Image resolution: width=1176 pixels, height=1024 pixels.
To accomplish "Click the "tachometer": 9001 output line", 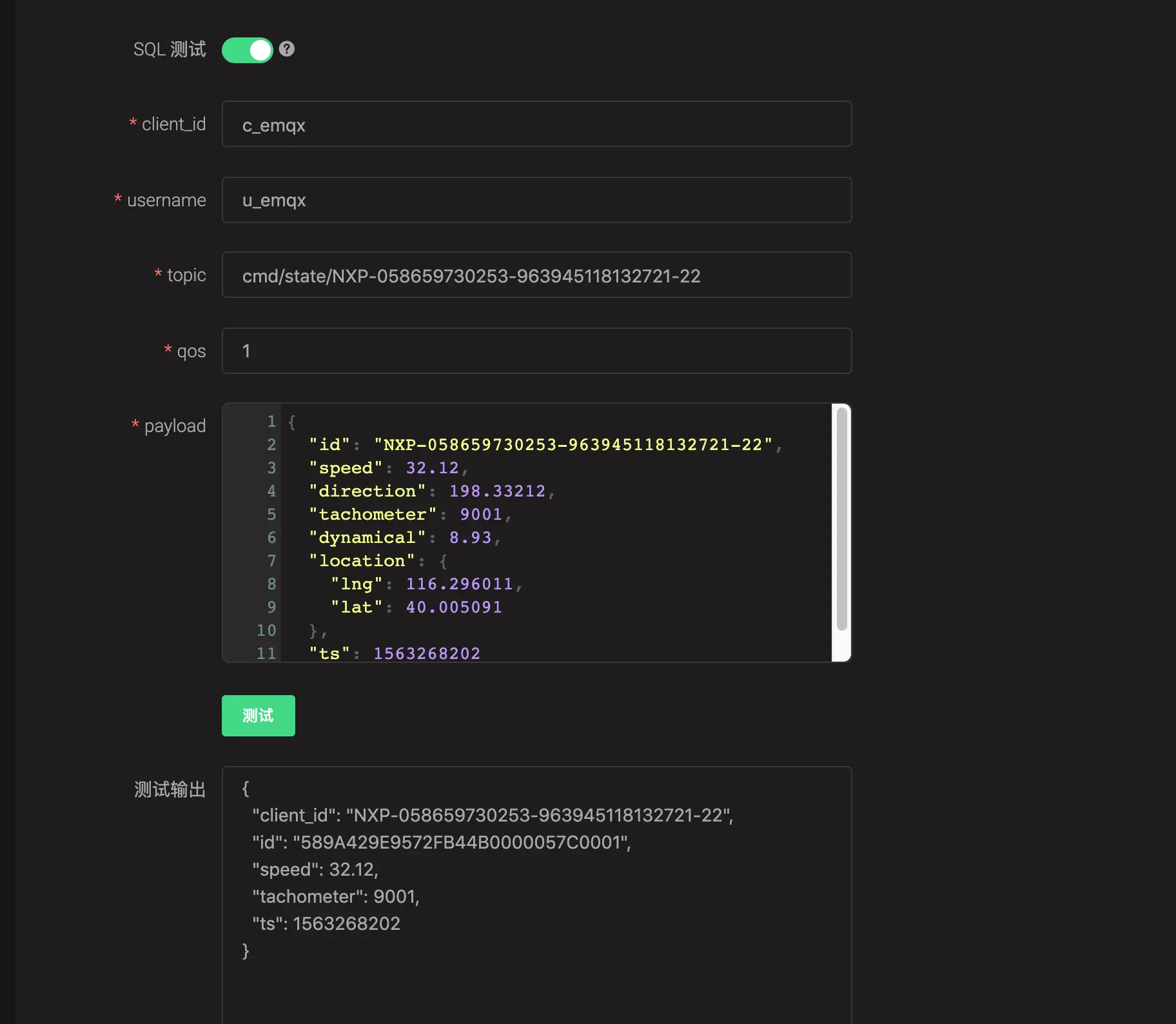I will pos(336,897).
